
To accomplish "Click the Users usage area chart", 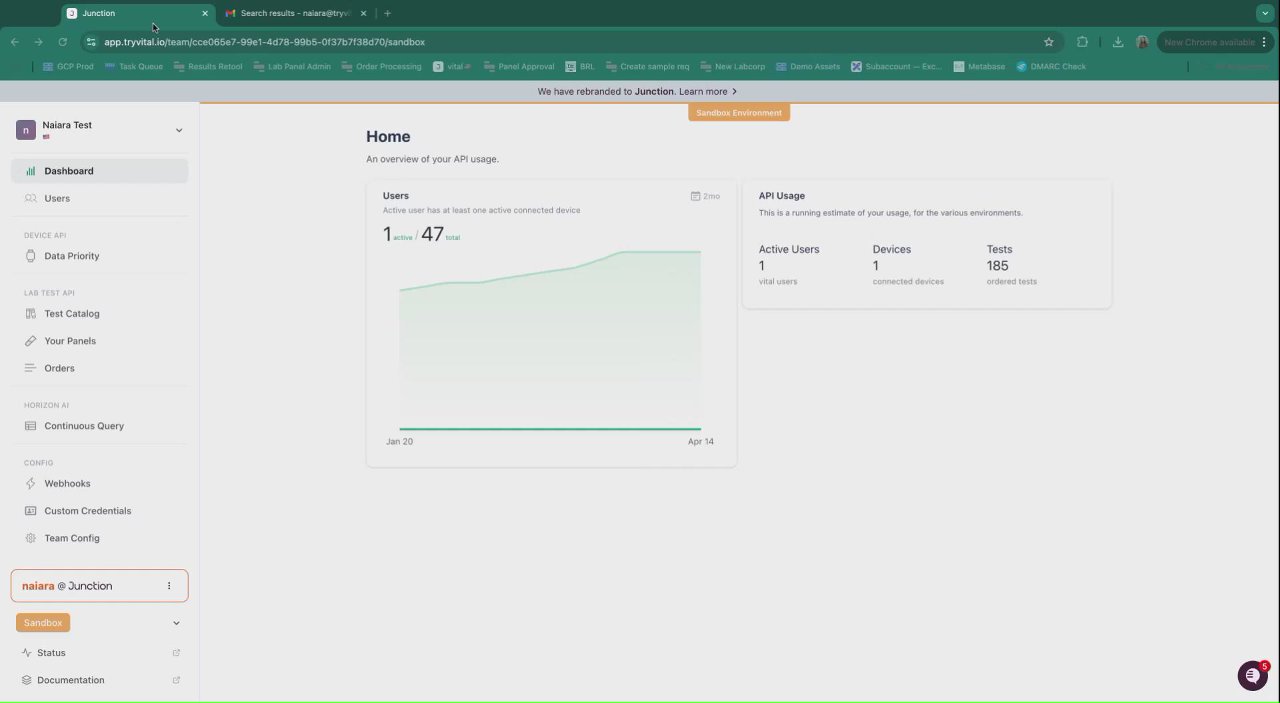I will click(550, 340).
